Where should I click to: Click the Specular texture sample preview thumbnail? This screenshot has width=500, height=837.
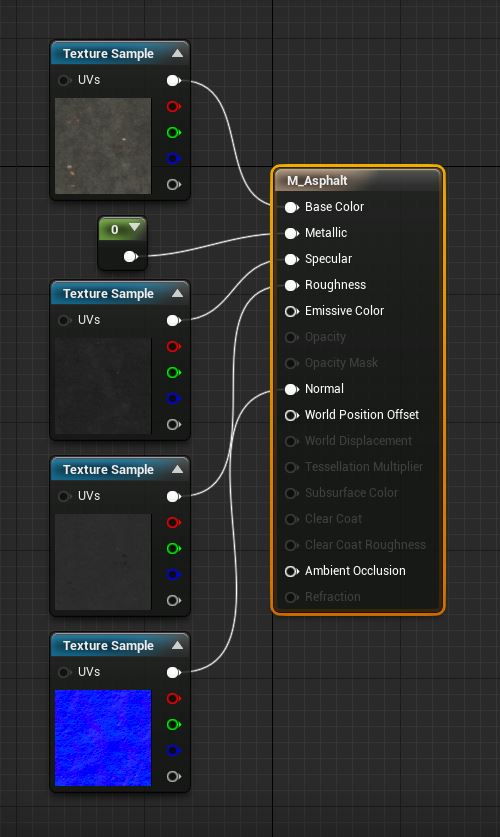coord(103,386)
